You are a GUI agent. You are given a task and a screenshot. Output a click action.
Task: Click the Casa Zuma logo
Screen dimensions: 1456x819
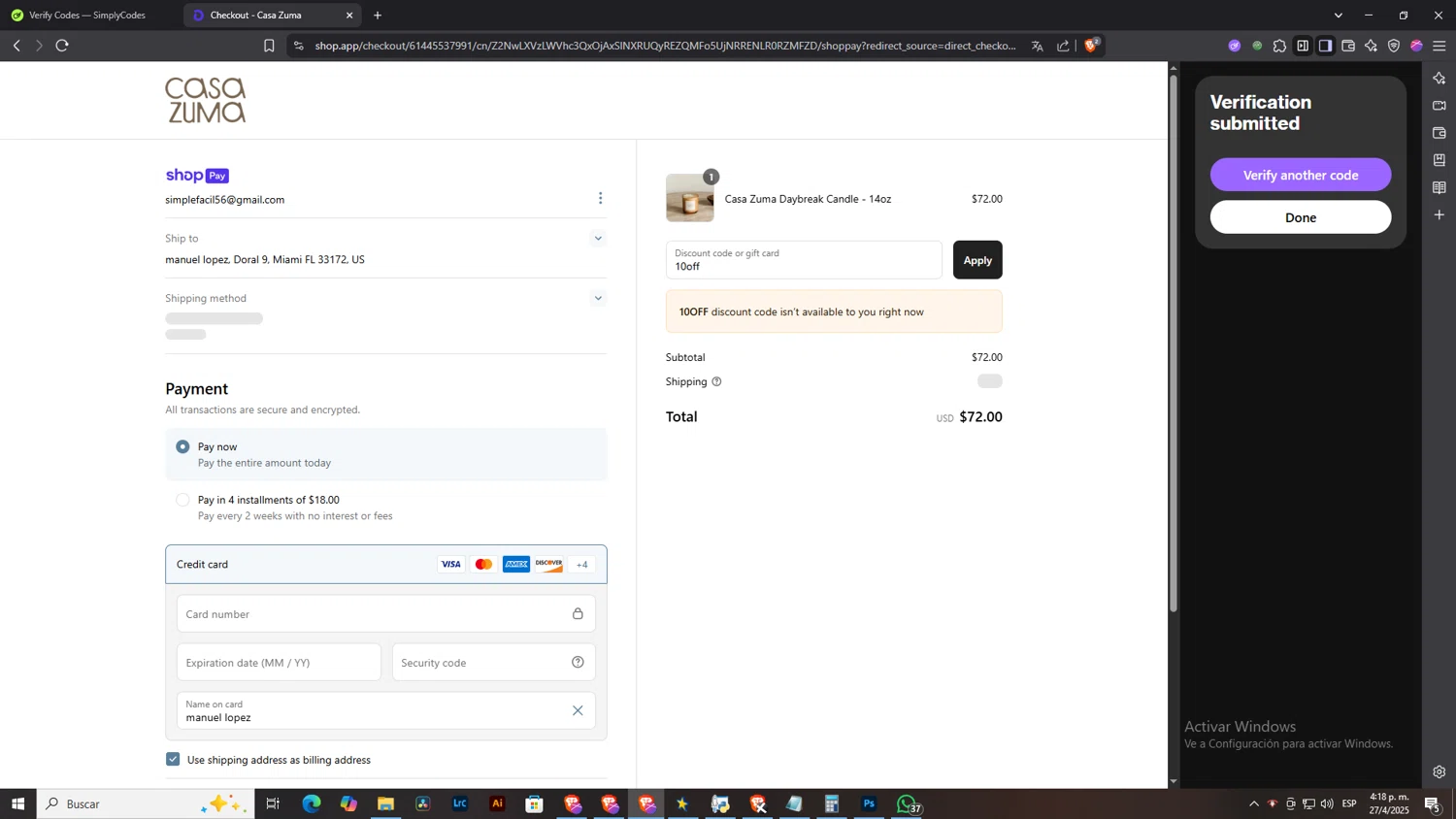206,100
